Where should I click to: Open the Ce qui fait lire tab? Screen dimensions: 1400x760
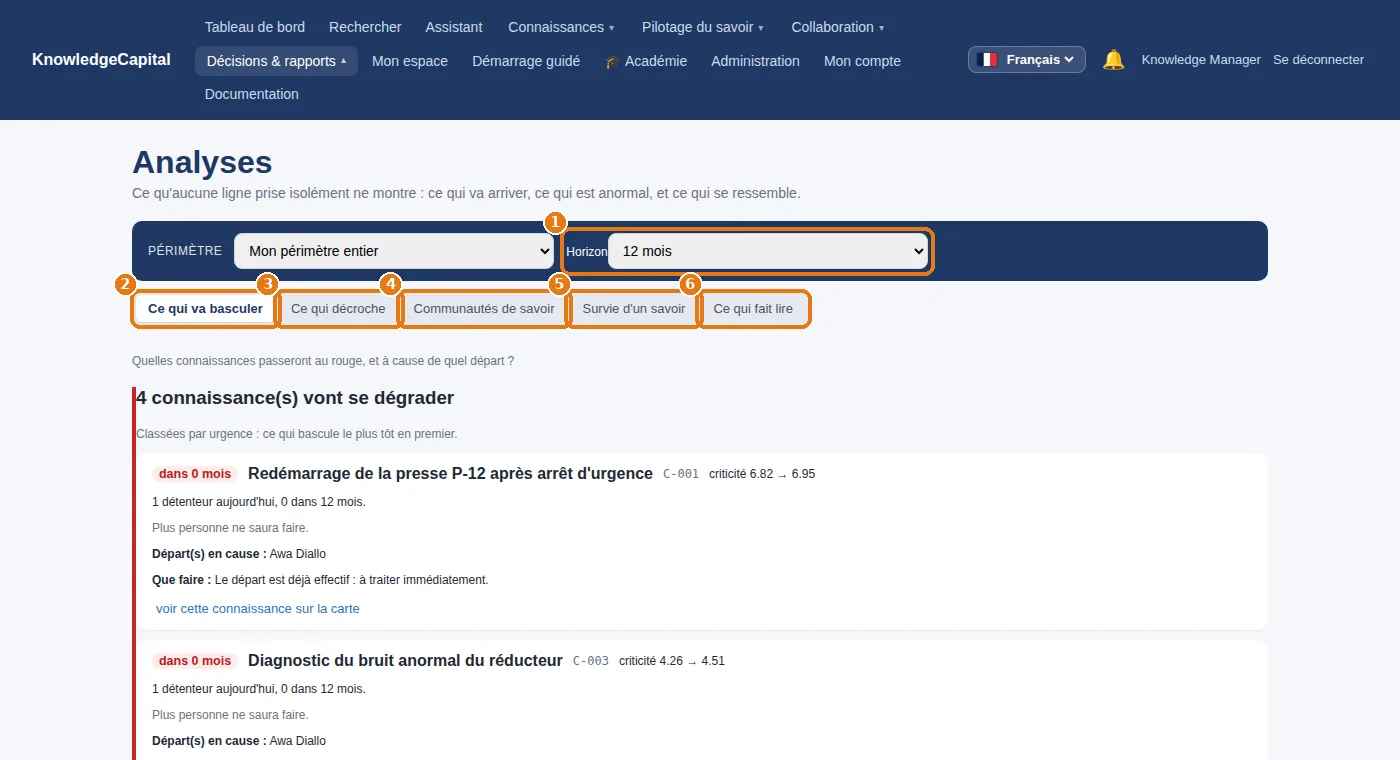(753, 309)
